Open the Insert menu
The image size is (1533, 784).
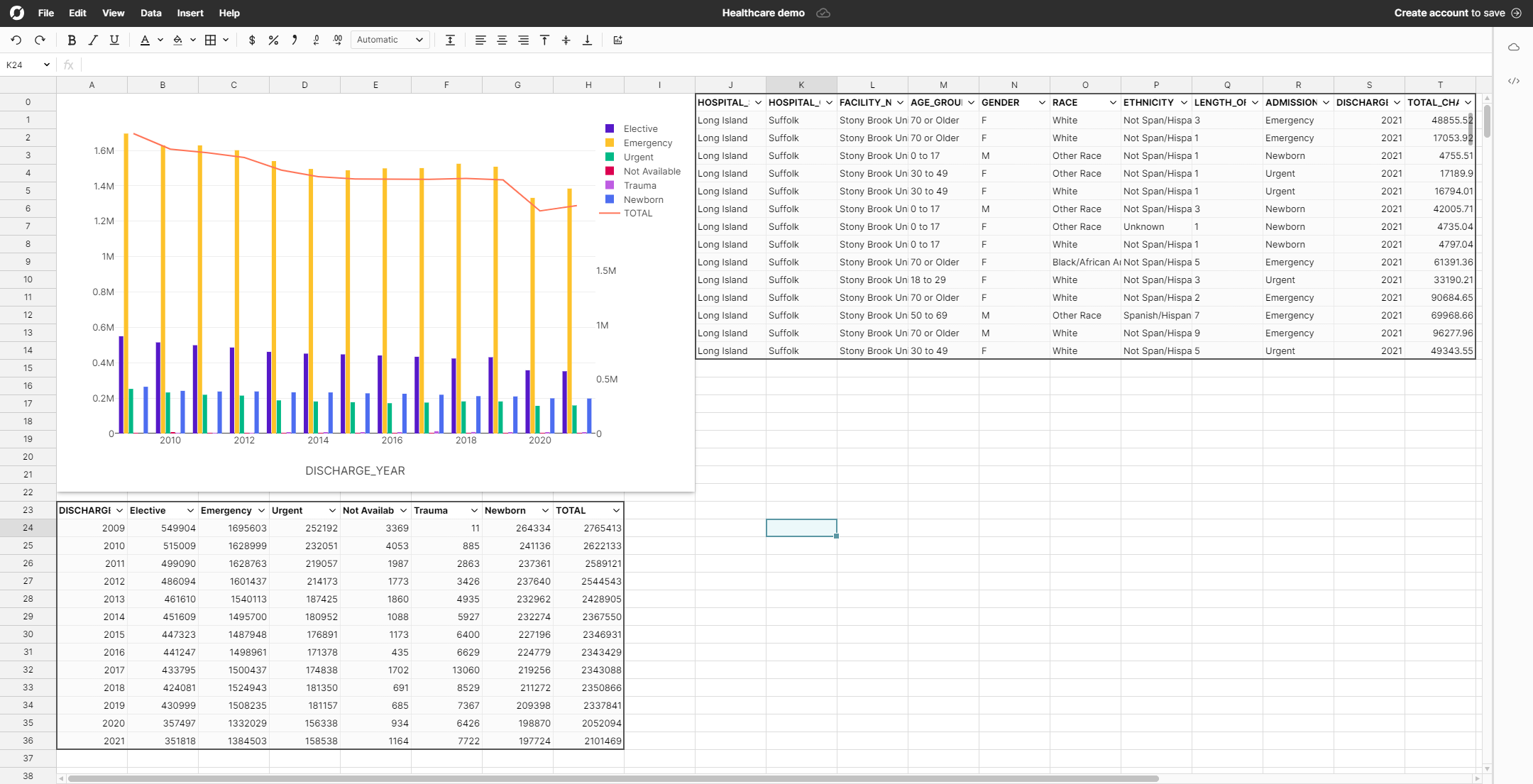coord(189,12)
